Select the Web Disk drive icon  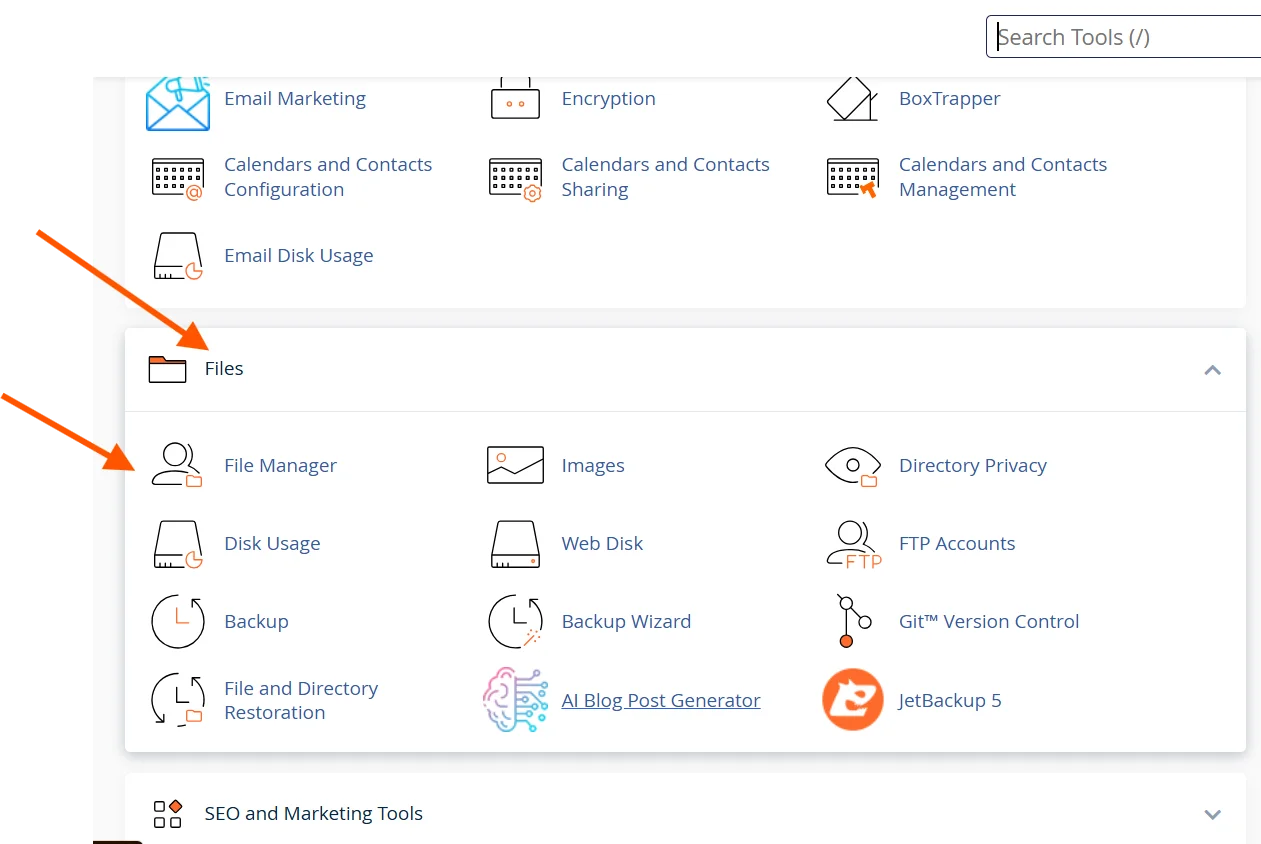click(514, 543)
